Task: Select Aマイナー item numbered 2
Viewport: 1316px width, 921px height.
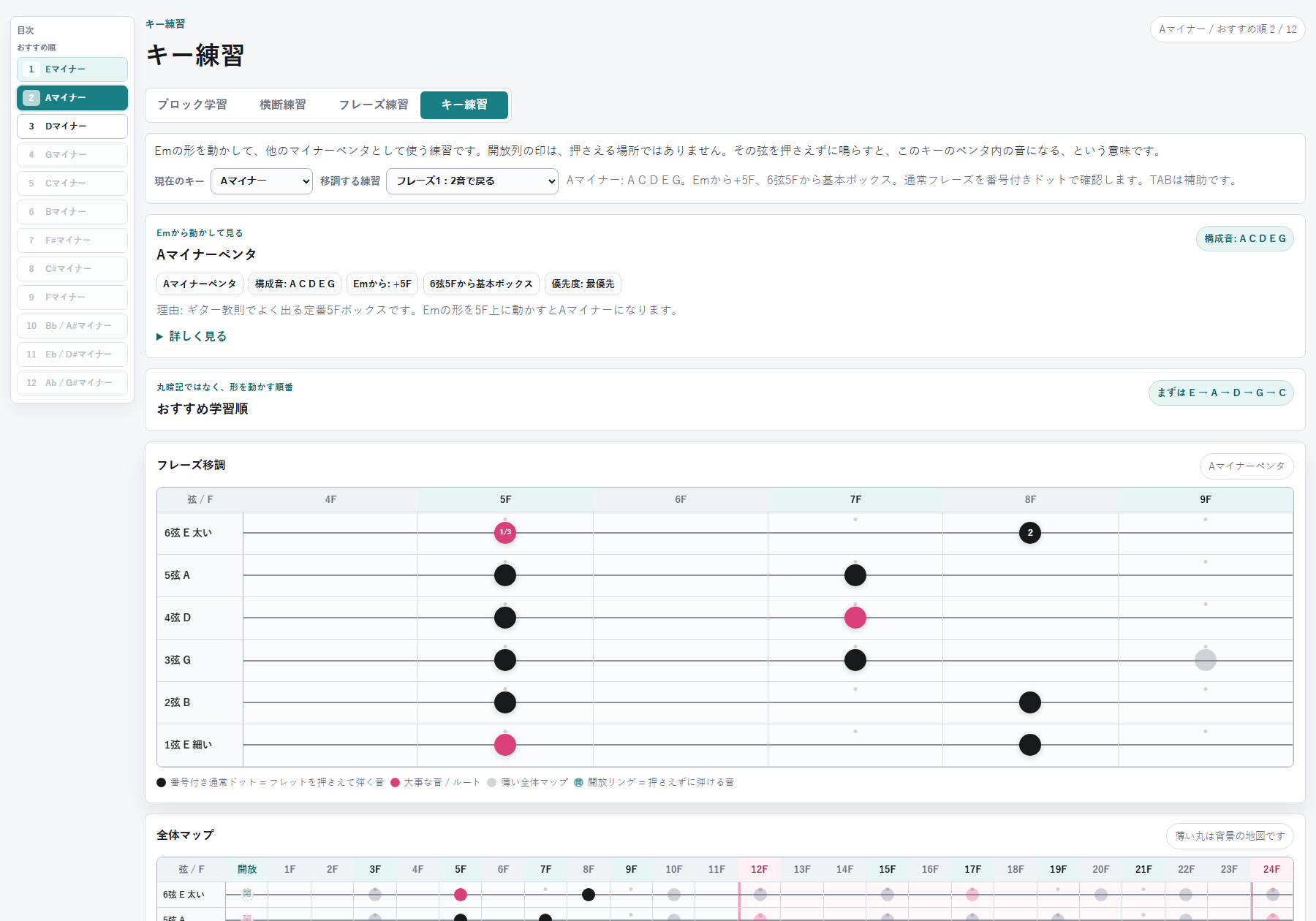Action: [72, 98]
